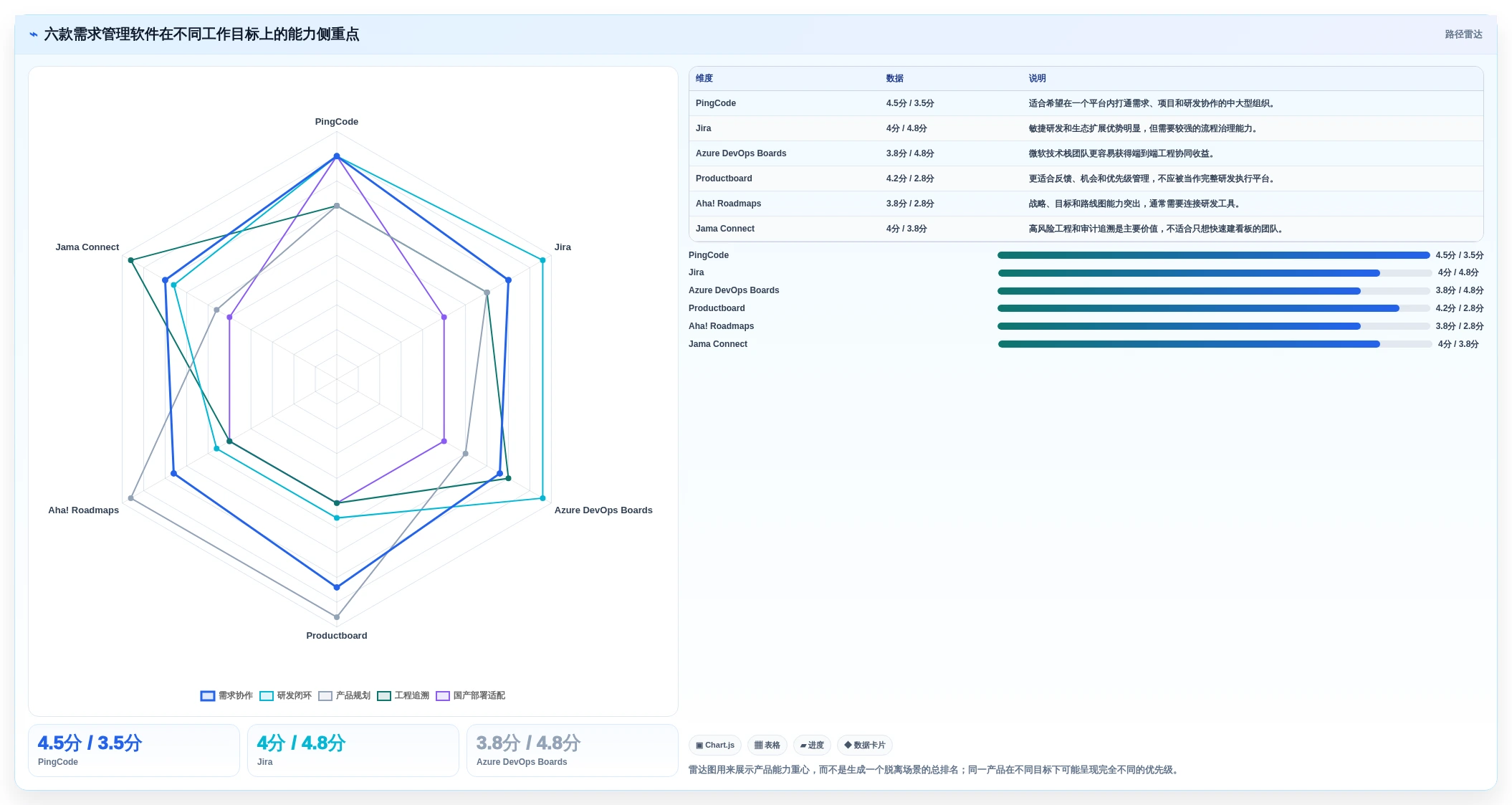Click the page title 六款需求管理软件

201,34
